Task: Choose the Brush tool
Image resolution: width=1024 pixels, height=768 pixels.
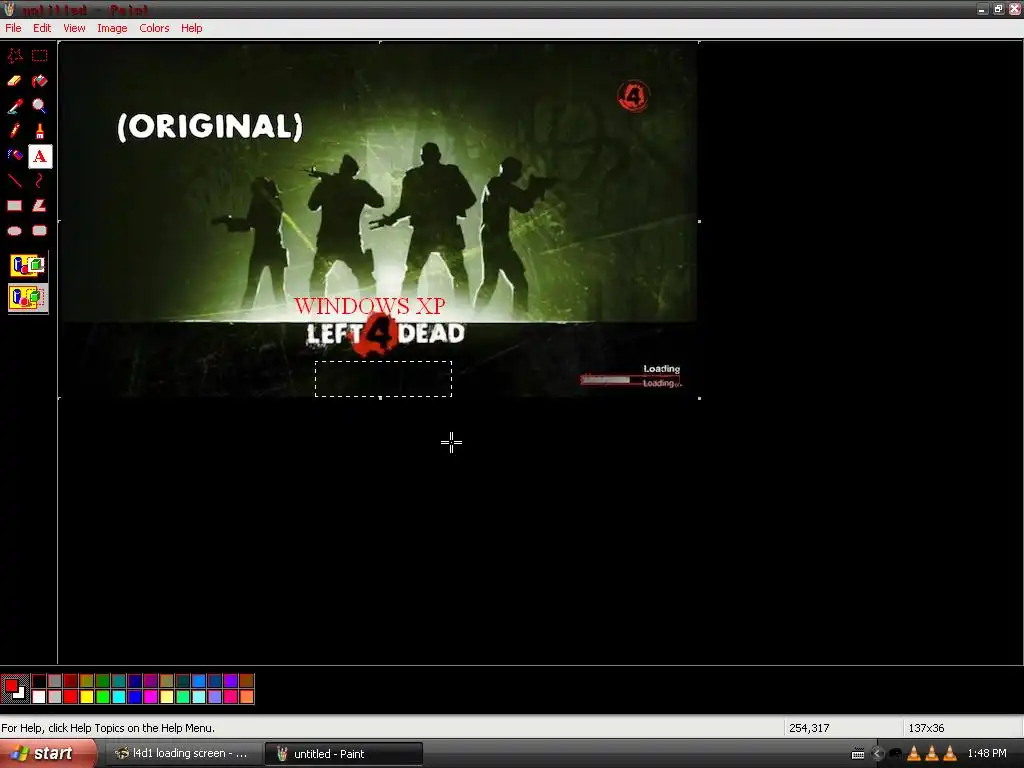Action: click(x=40, y=131)
